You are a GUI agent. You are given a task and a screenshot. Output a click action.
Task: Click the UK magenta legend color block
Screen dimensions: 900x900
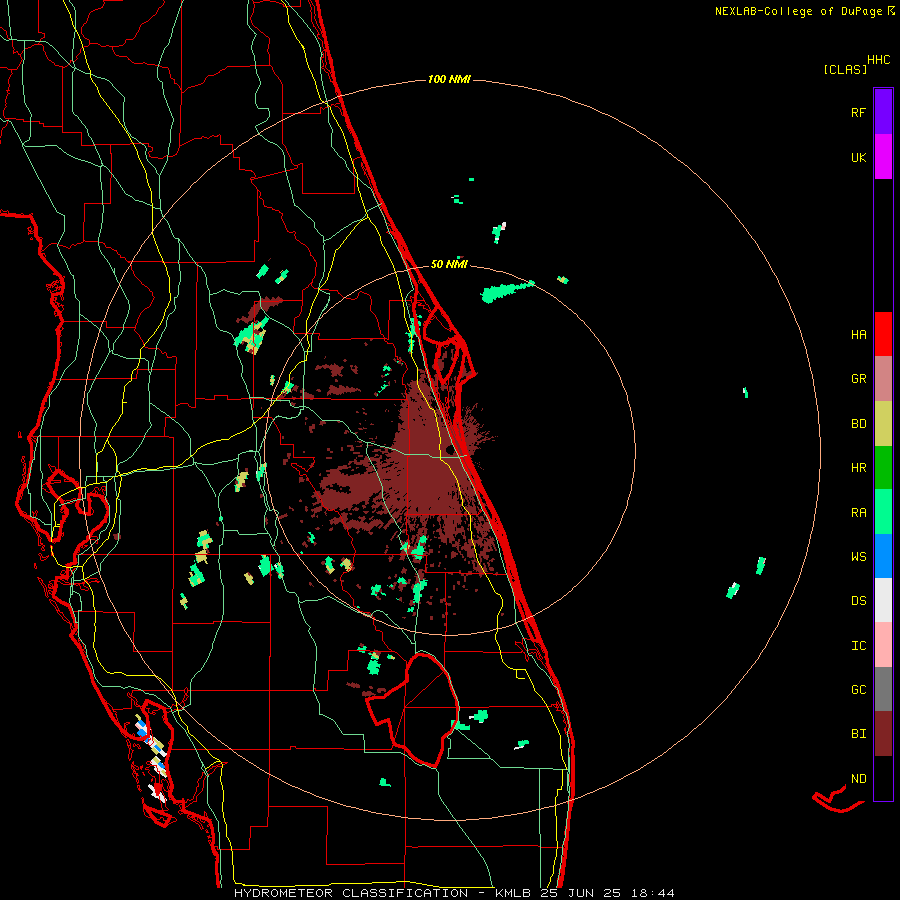(883, 157)
